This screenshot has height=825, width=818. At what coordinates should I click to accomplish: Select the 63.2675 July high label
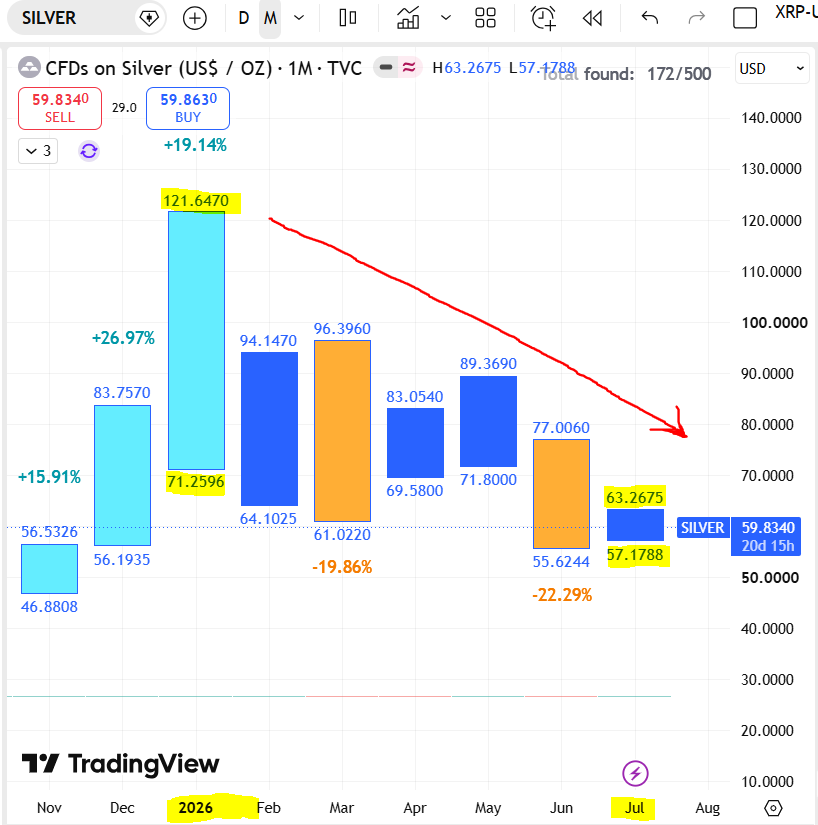(634, 497)
